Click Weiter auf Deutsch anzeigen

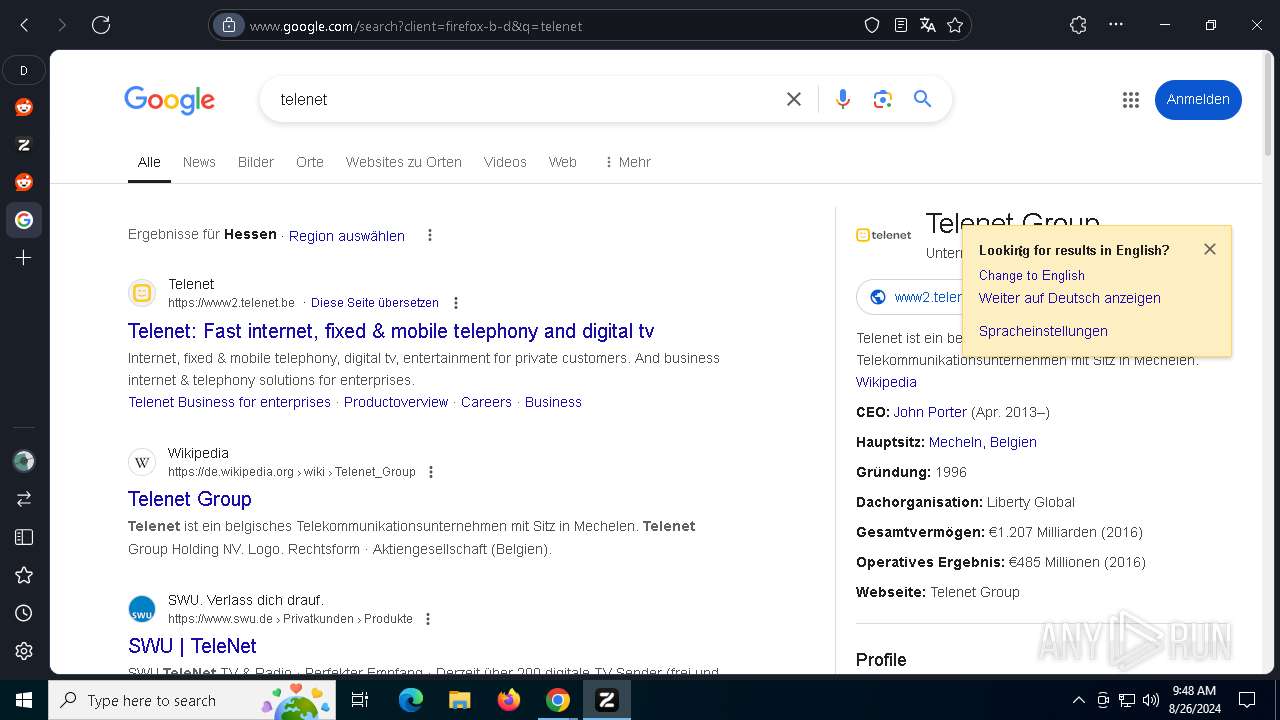pyautogui.click(x=1070, y=298)
